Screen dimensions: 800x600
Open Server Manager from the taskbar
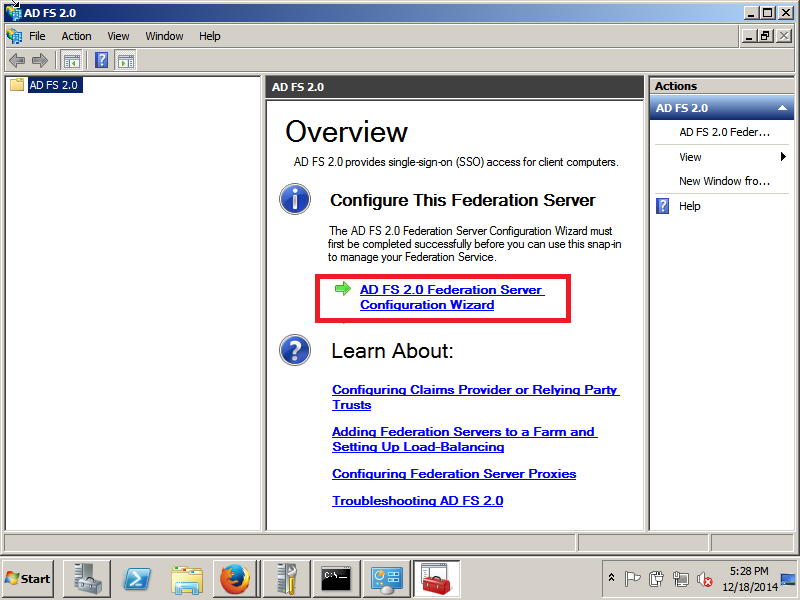86,578
